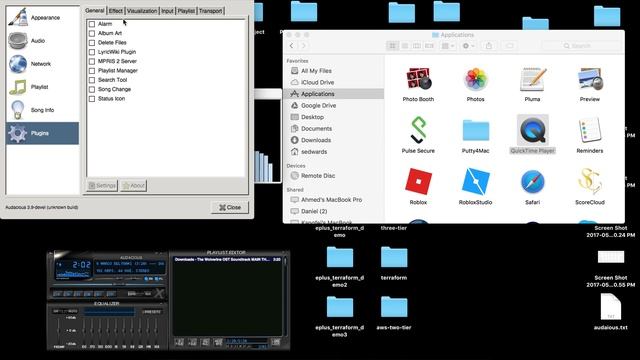This screenshot has width=640, height=360.
Task: Select the Putty4Mac folder icon
Action: click(x=476, y=131)
